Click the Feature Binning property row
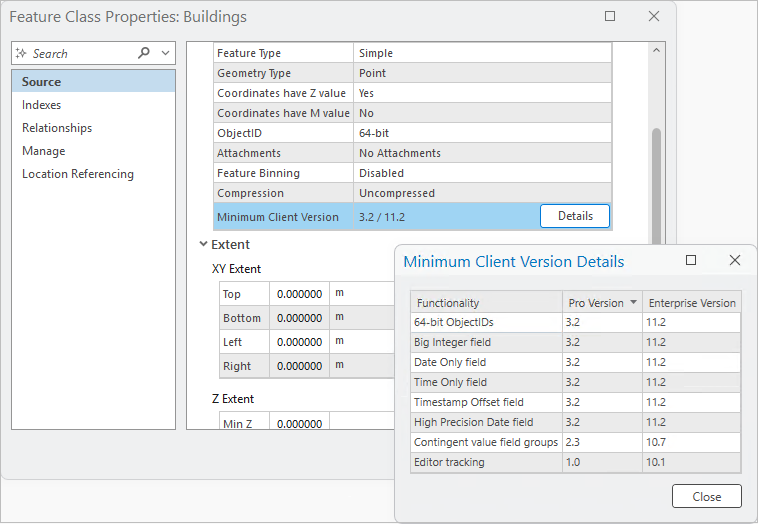The image size is (758, 524). click(412, 173)
